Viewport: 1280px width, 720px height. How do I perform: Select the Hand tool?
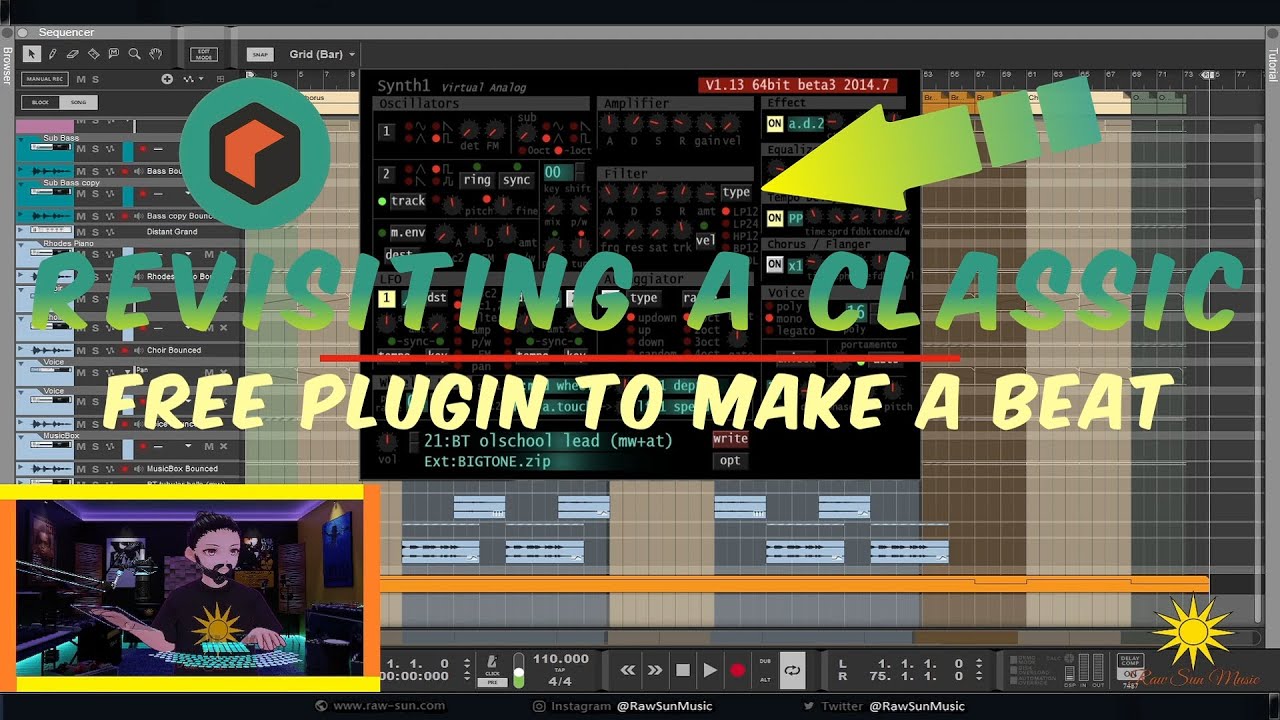[156, 54]
